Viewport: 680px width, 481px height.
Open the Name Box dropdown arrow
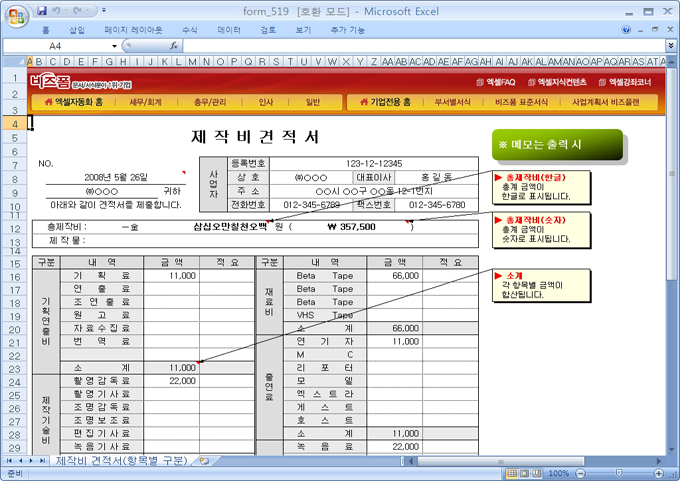tap(115, 46)
